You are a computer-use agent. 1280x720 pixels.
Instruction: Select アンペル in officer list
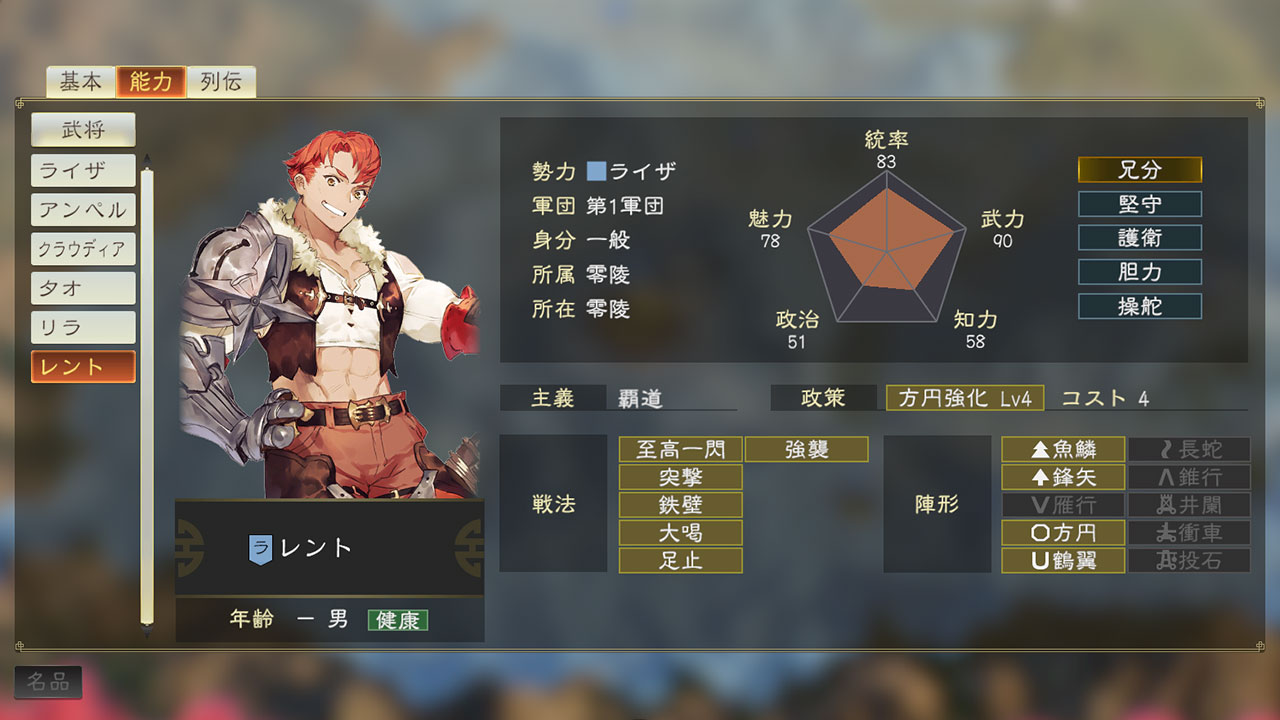[x=83, y=209]
